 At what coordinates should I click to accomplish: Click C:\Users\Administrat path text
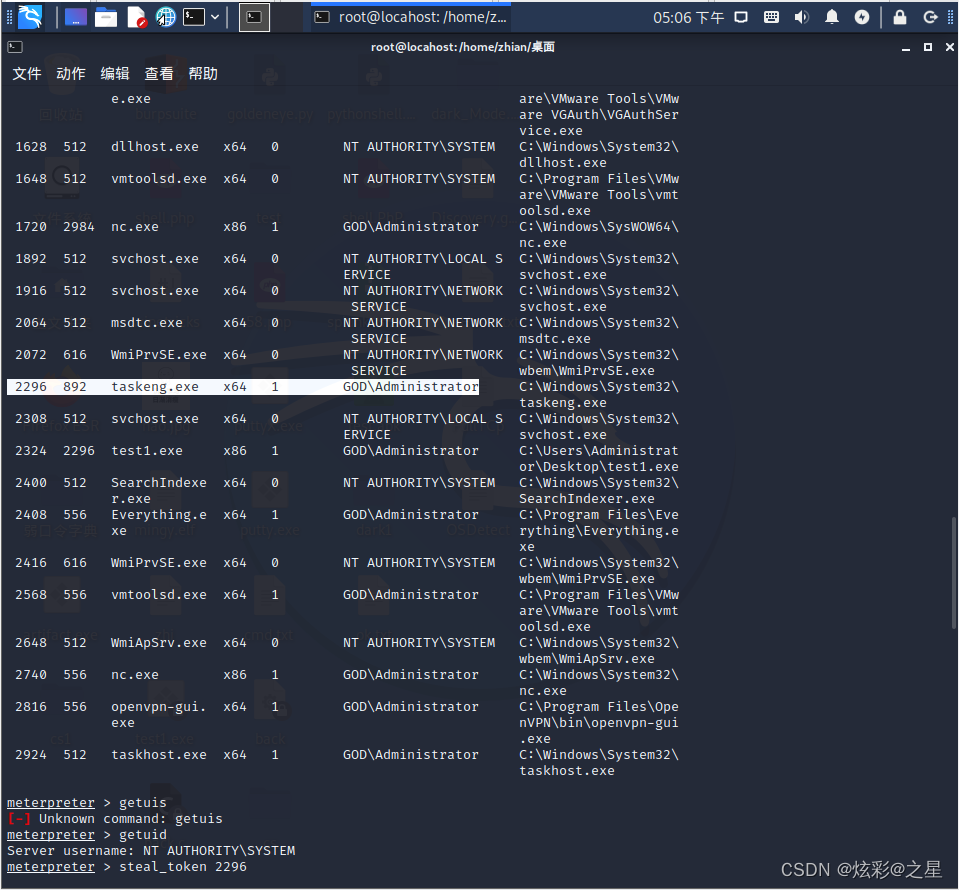point(599,451)
